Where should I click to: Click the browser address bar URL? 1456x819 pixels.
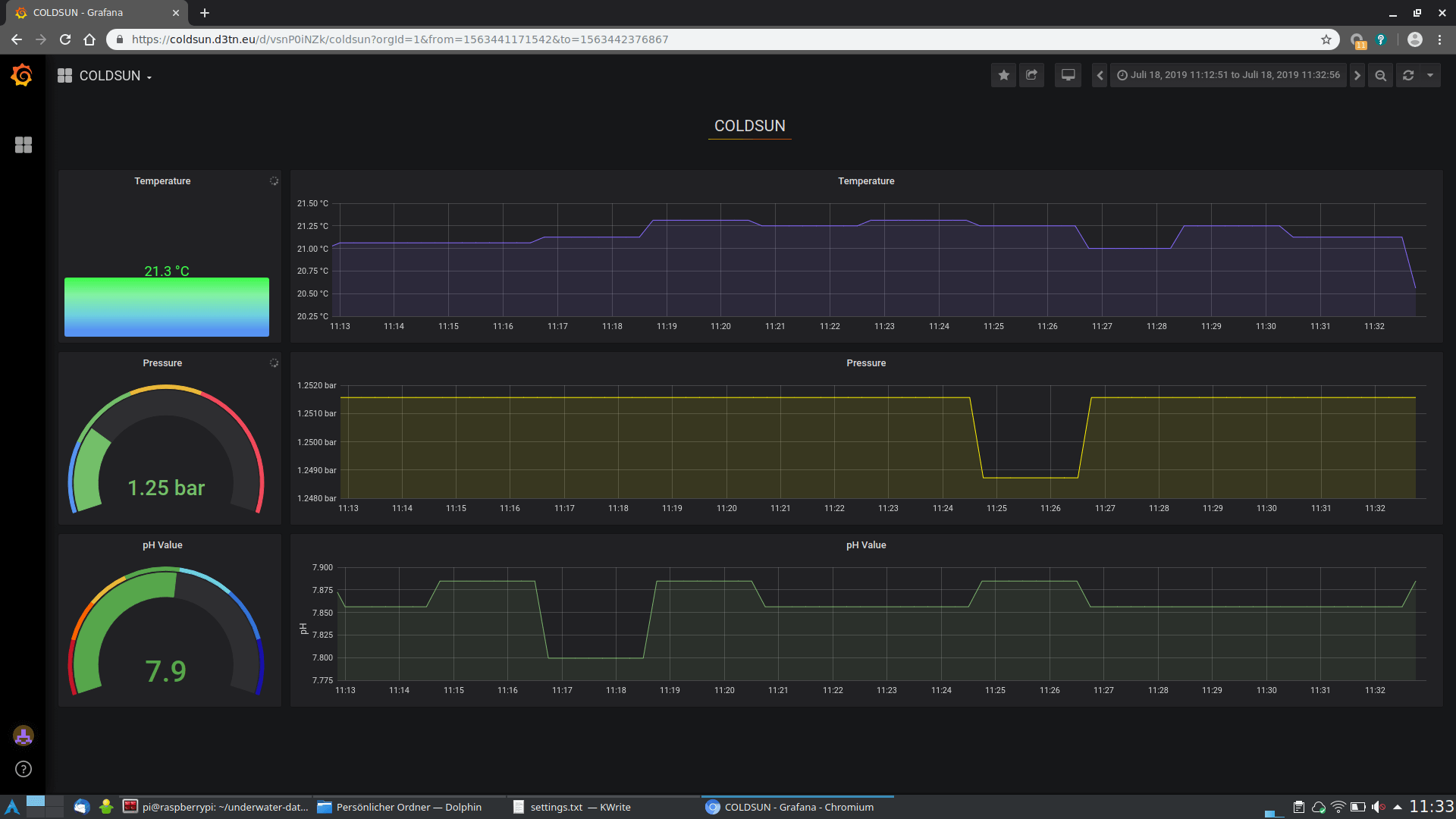click(400, 39)
